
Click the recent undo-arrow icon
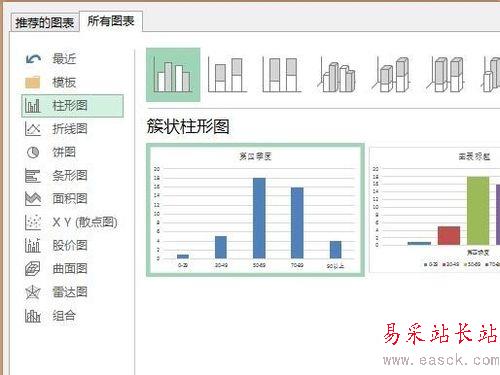pos(33,59)
